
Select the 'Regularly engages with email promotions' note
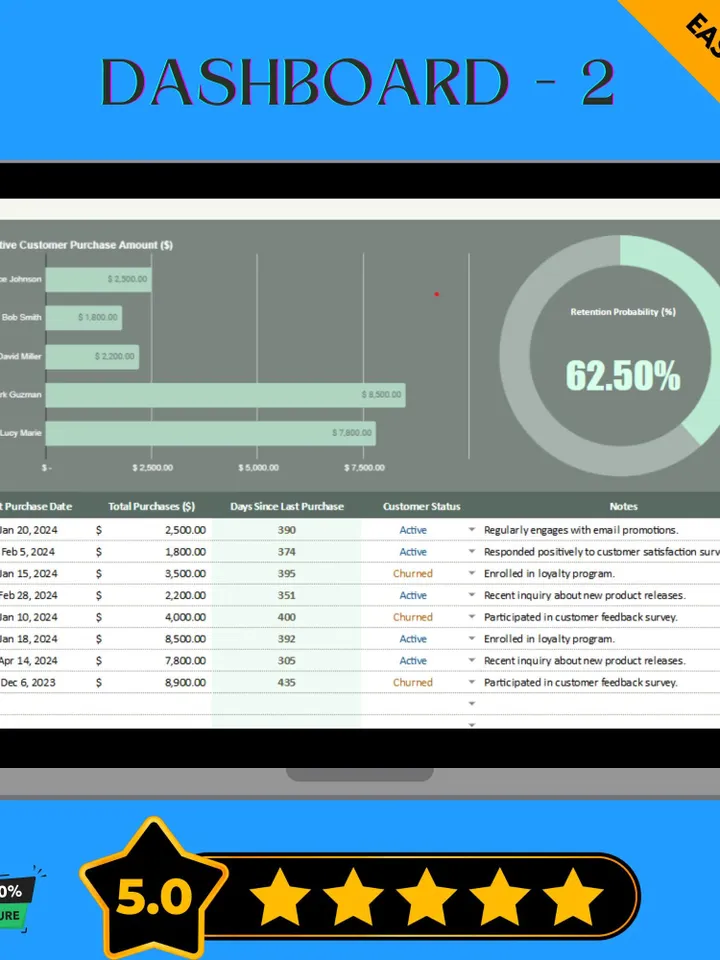coord(581,530)
